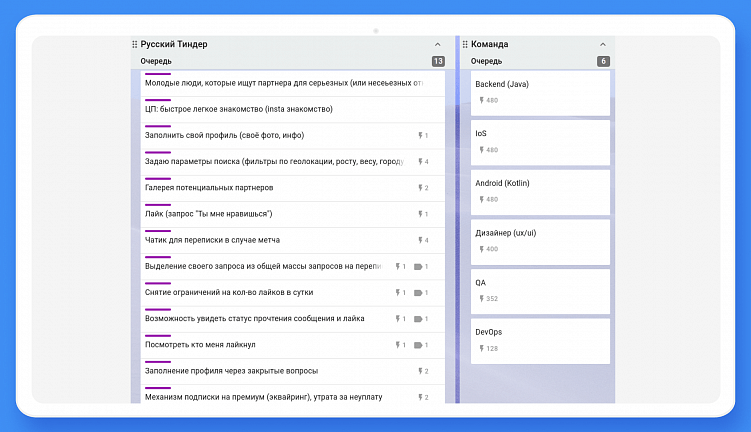Click the value 128 on the DevOps card
This screenshot has width=751, height=432.
point(492,348)
